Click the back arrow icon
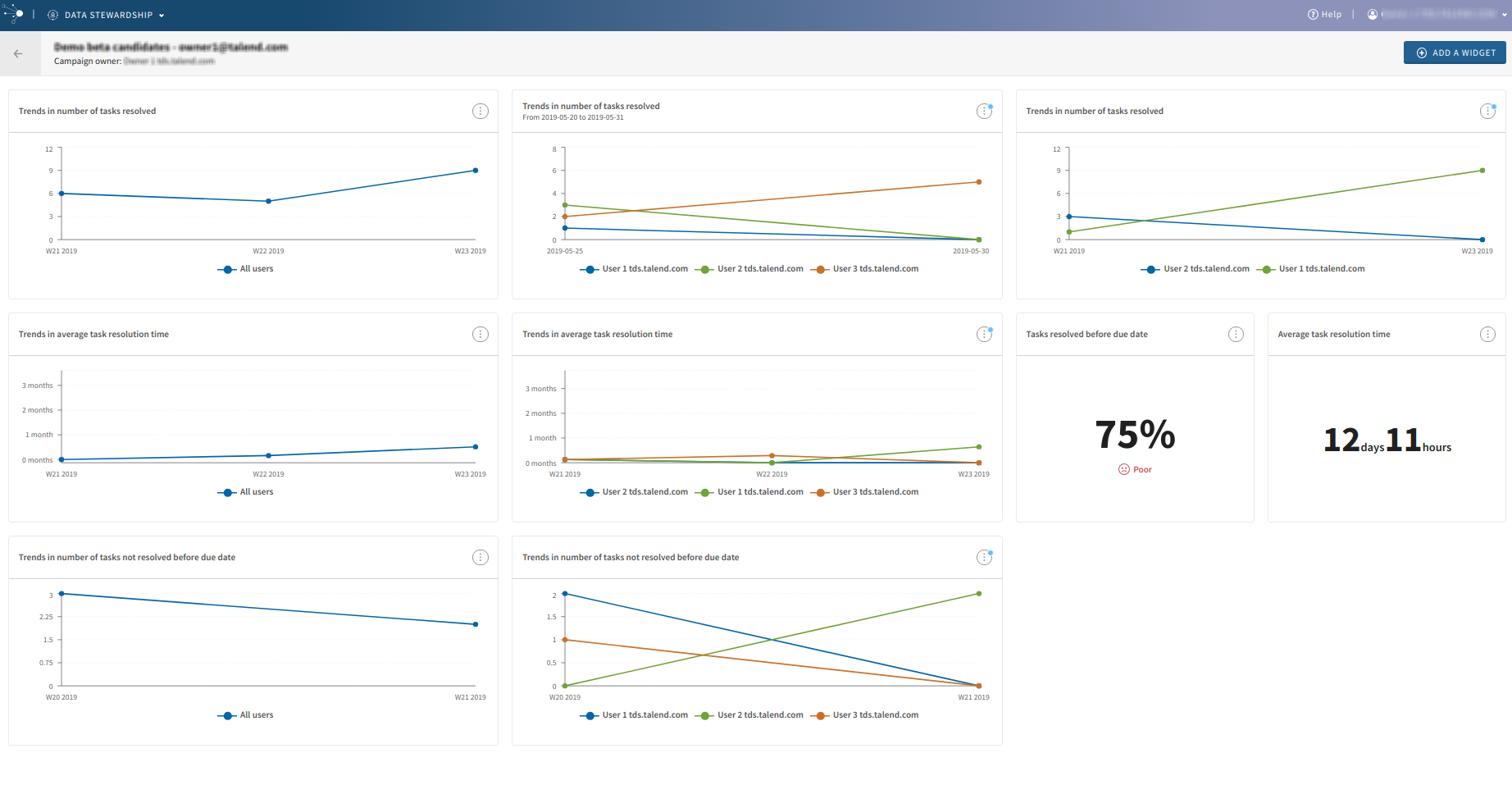This screenshot has width=1512, height=785. click(x=18, y=54)
